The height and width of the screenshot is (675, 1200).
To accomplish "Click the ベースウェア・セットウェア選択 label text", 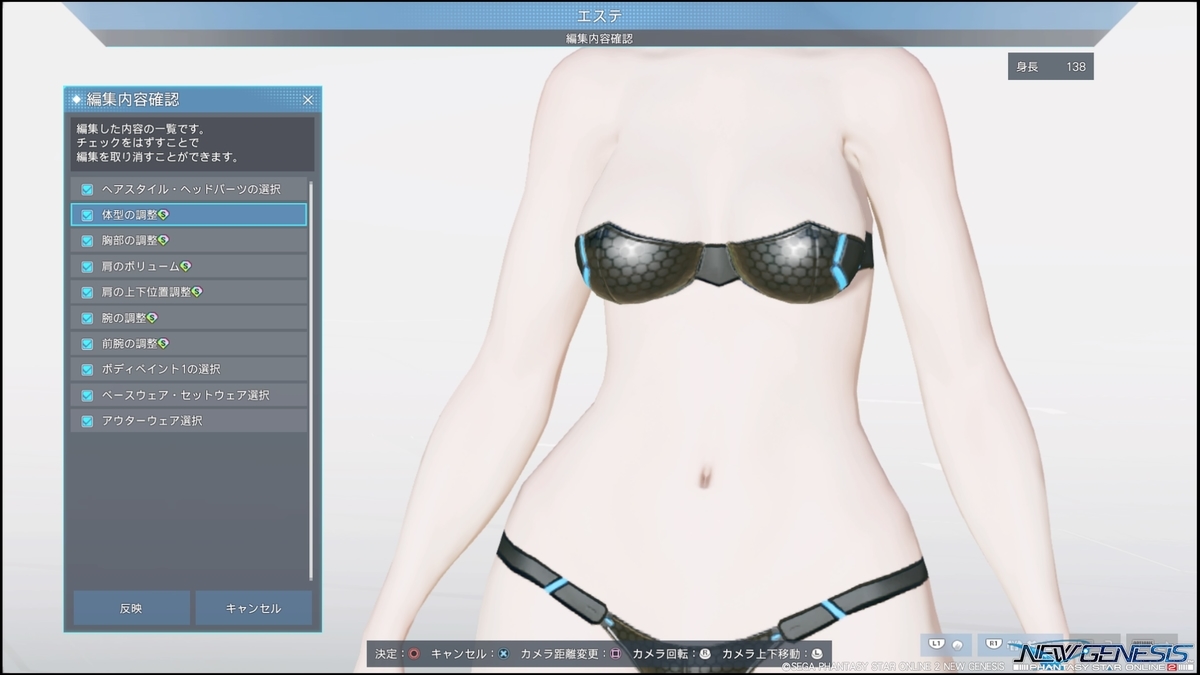I will (x=186, y=395).
